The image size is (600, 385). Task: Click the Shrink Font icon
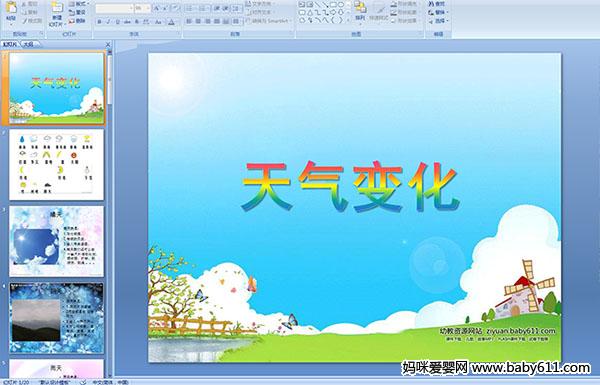coord(165,8)
